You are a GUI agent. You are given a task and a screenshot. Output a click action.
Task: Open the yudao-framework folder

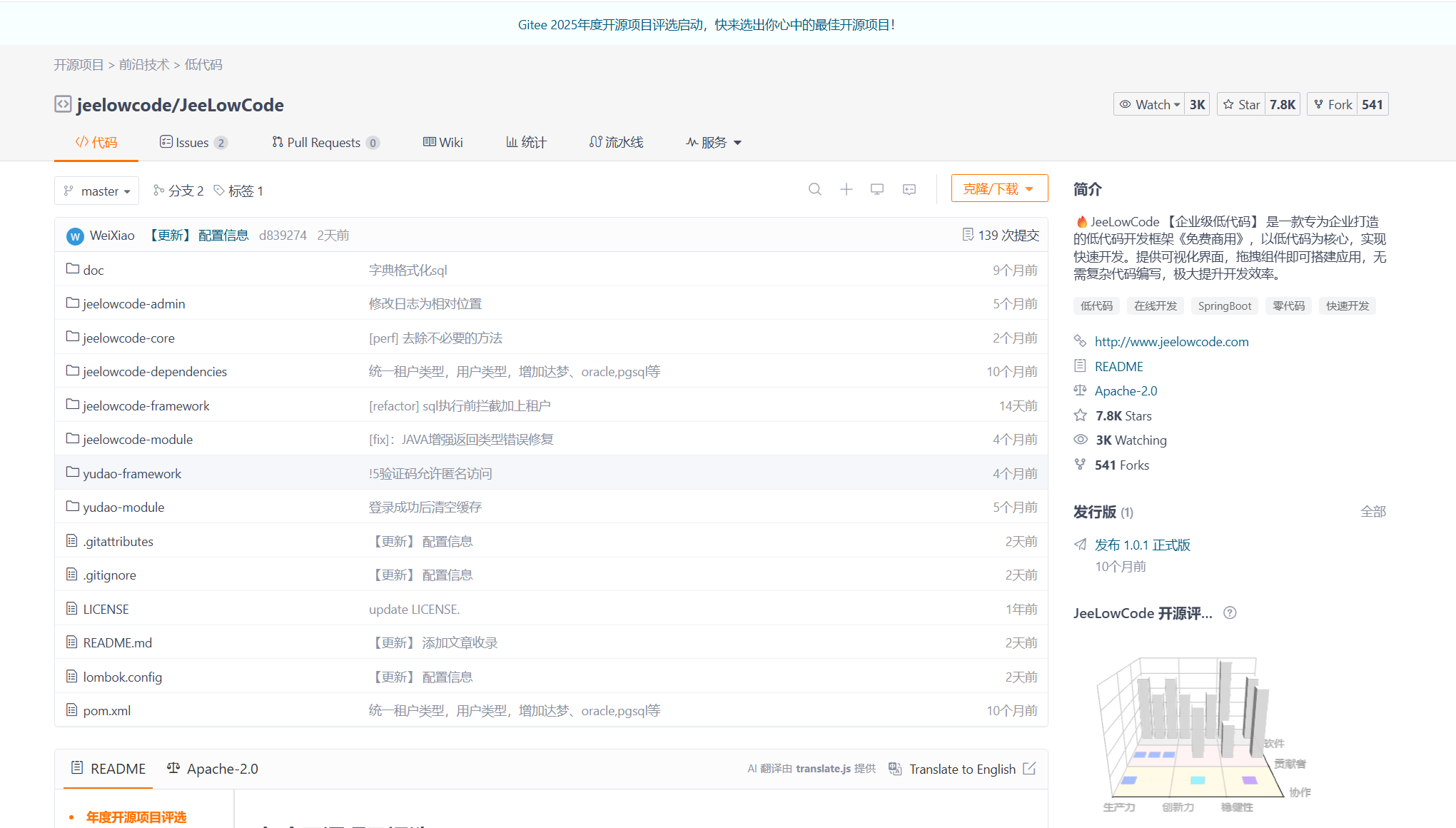click(132, 473)
